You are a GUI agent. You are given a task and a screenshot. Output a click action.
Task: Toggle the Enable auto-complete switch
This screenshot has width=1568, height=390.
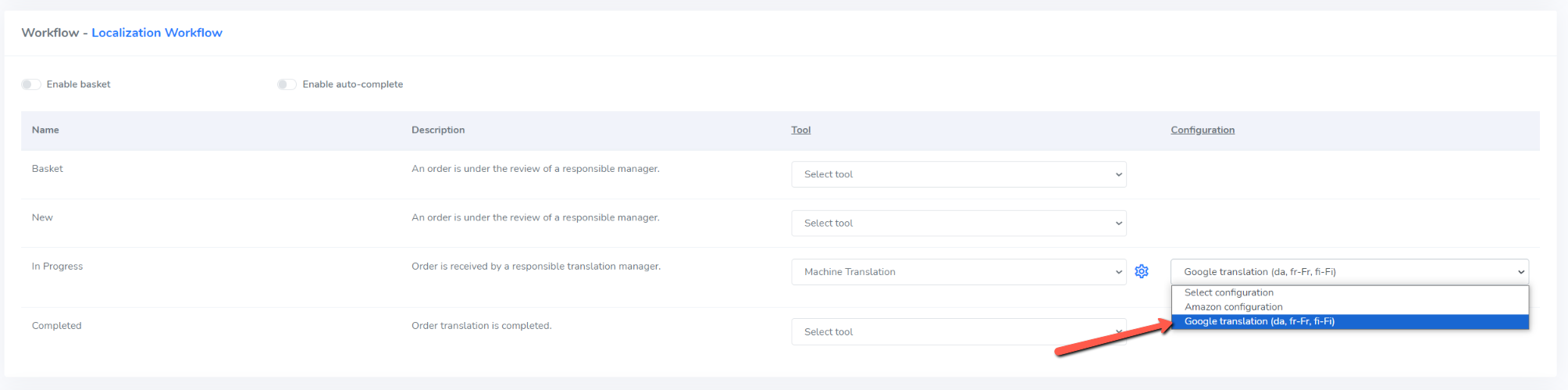point(287,84)
